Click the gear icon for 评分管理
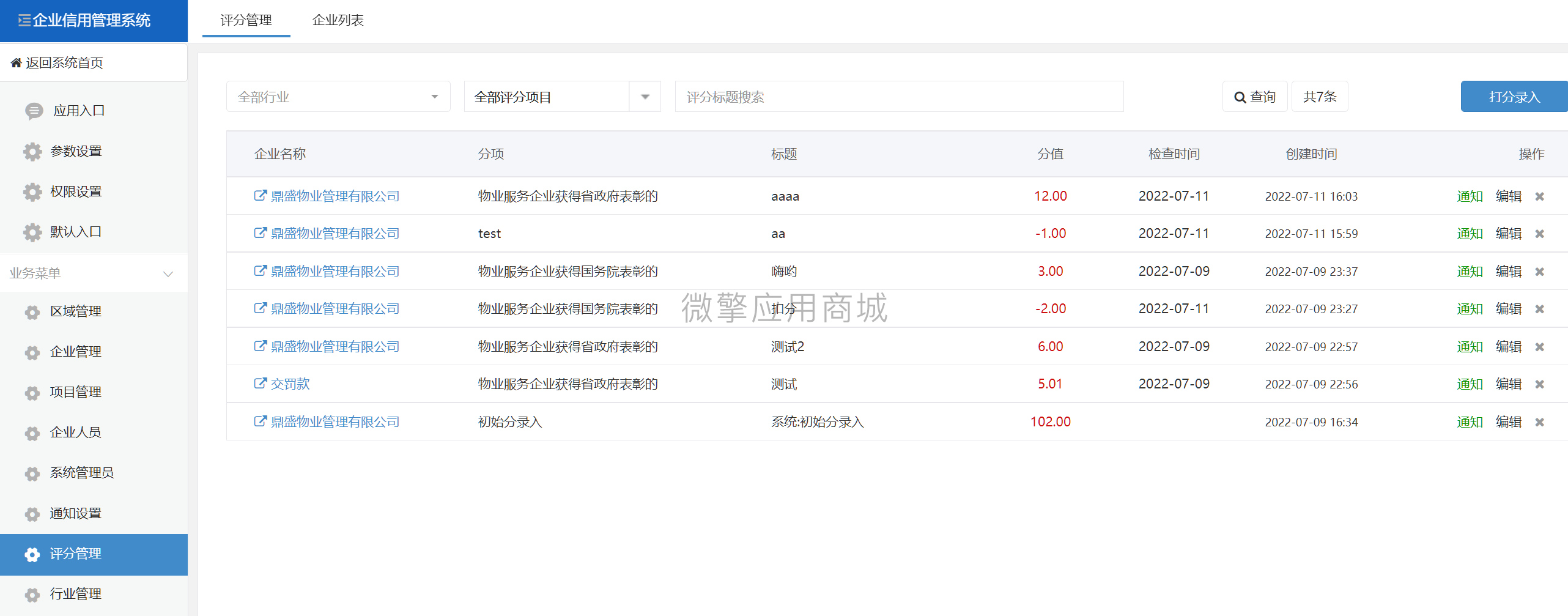This screenshot has width=1568, height=616. (32, 554)
